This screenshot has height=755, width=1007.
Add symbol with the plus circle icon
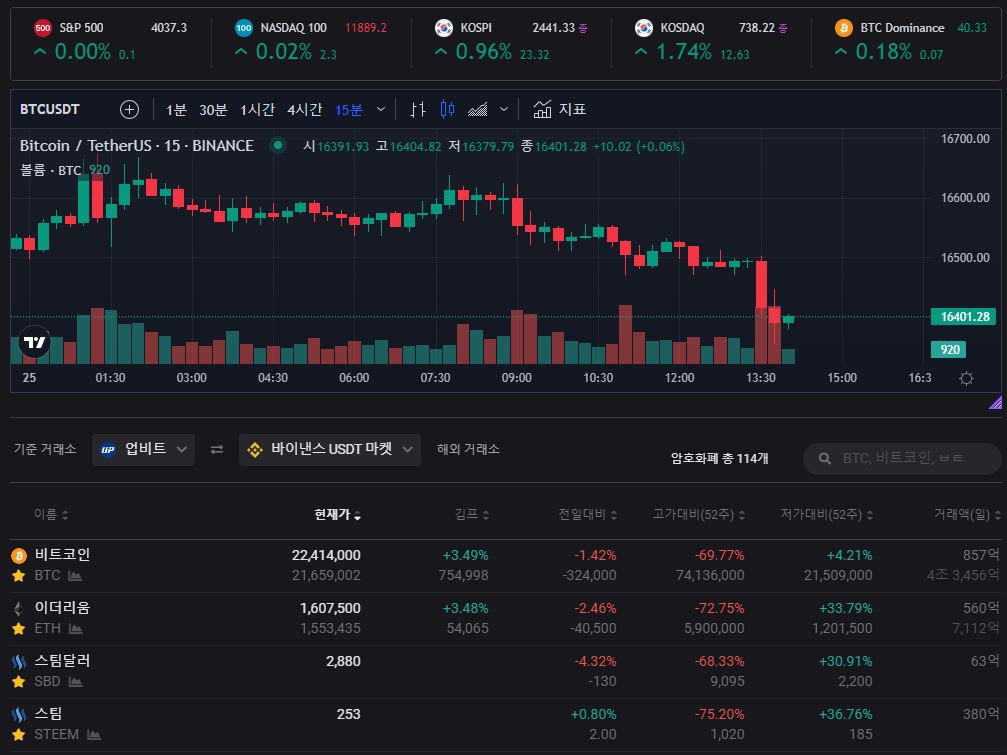pyautogui.click(x=129, y=110)
